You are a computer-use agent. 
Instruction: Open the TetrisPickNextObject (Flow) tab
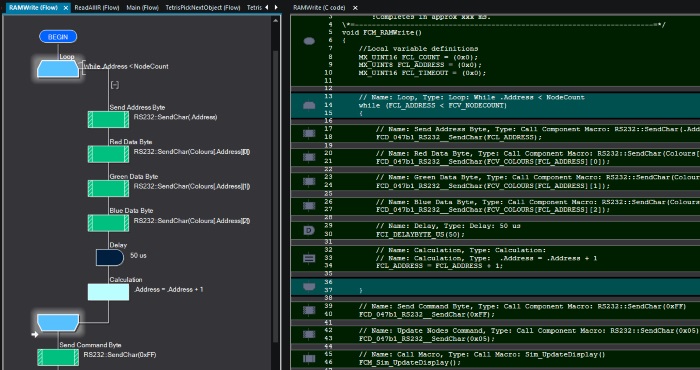click(203, 8)
